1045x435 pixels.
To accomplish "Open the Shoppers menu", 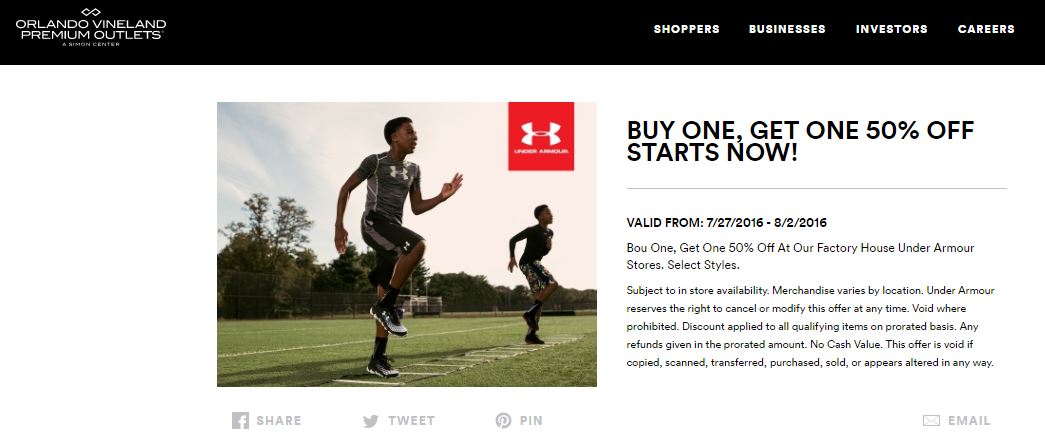I will point(686,29).
